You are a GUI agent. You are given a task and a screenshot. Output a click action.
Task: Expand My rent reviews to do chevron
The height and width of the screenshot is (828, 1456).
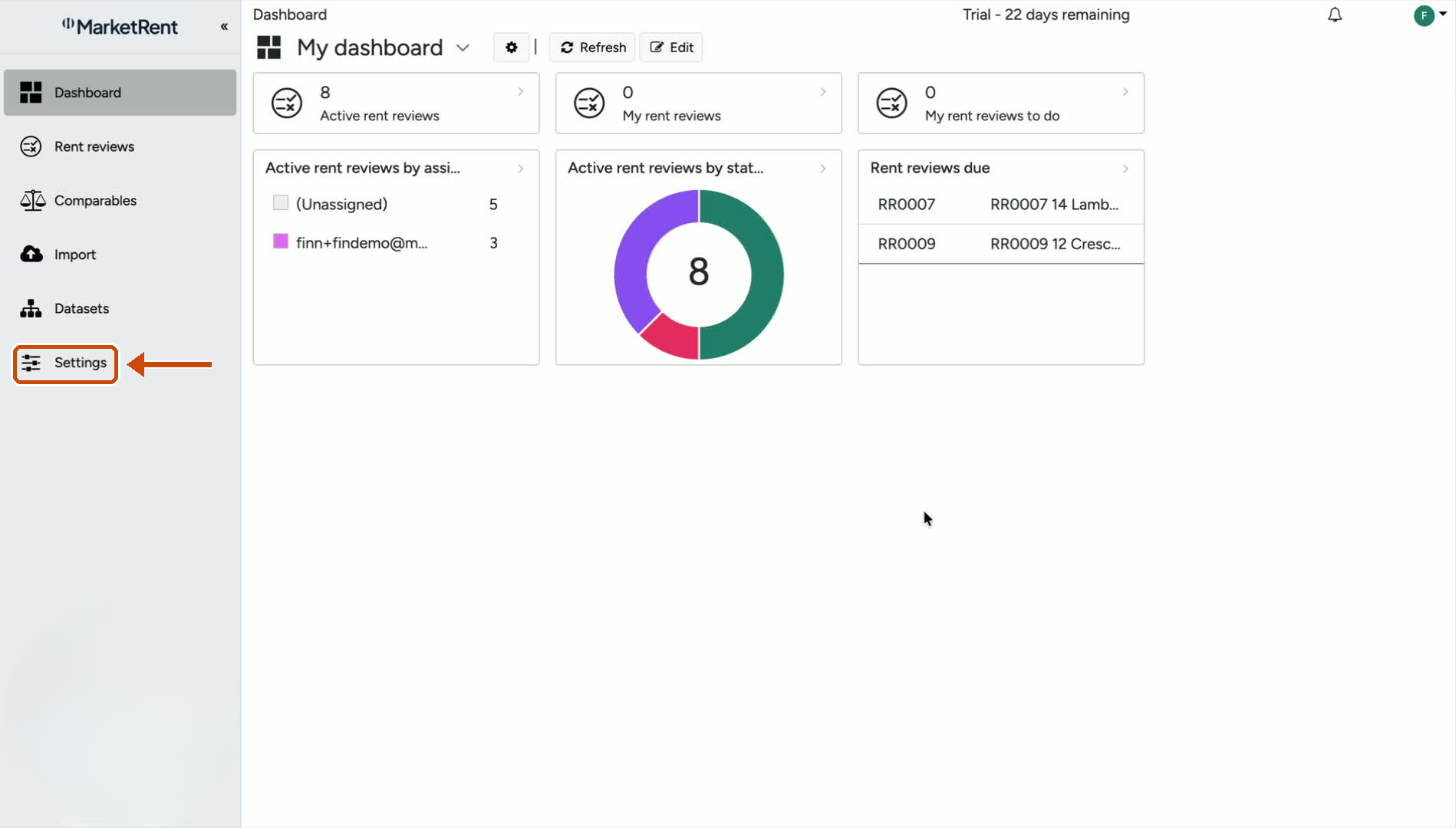click(x=1125, y=92)
